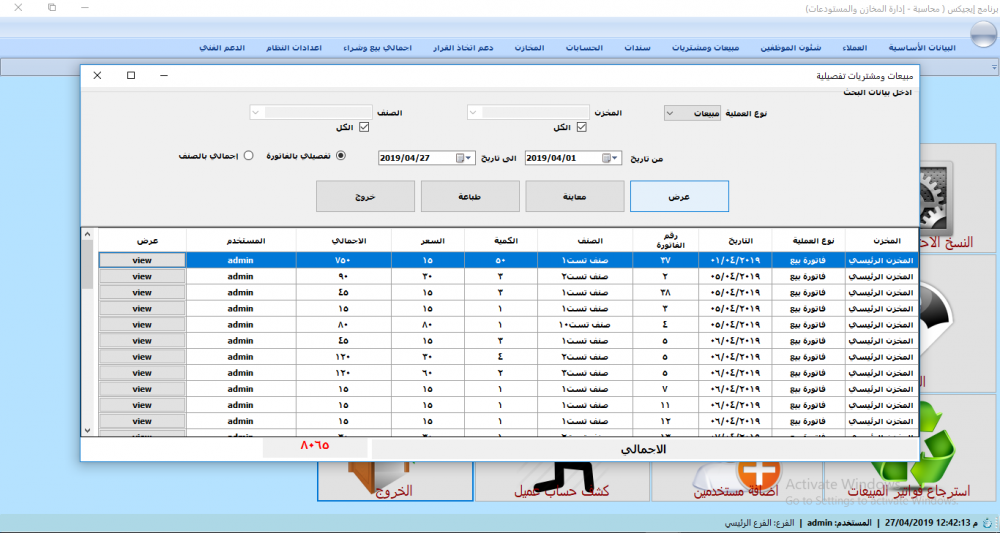Click view button for invoice 37 row

(142, 260)
